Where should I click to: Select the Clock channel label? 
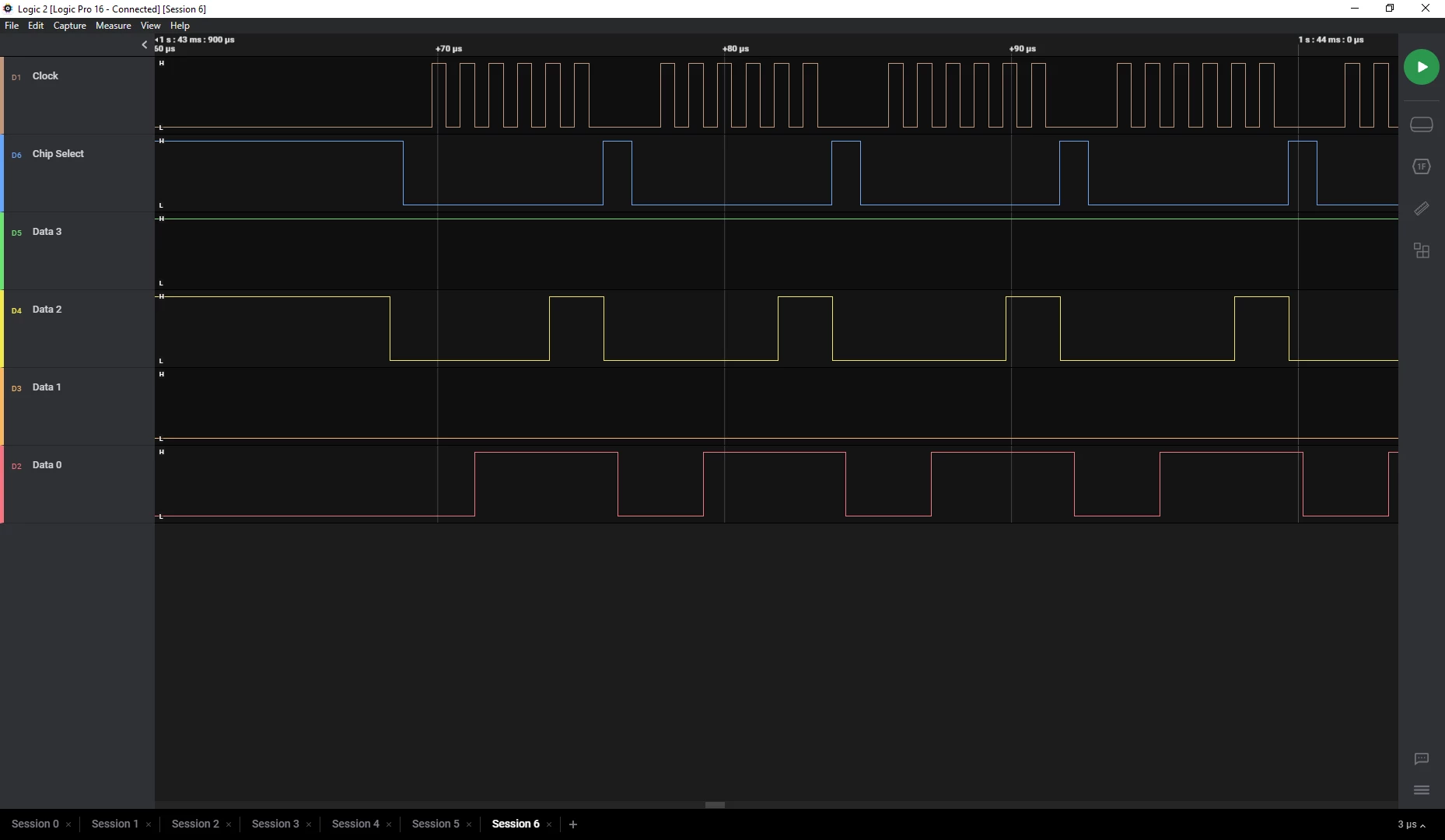pos(45,76)
